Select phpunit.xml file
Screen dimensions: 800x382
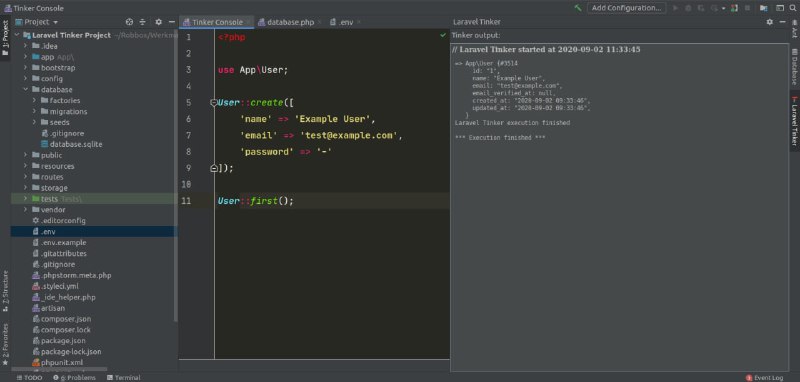point(57,363)
